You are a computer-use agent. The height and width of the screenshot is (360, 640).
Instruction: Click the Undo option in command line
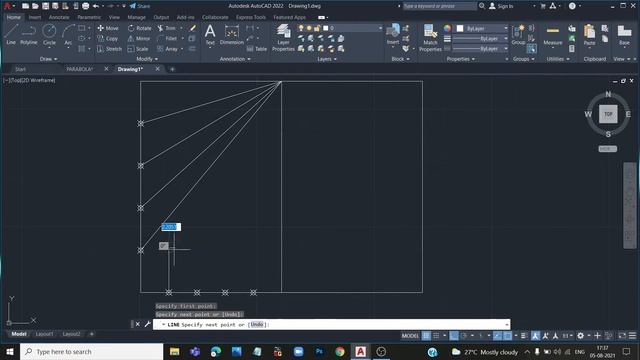pos(257,324)
